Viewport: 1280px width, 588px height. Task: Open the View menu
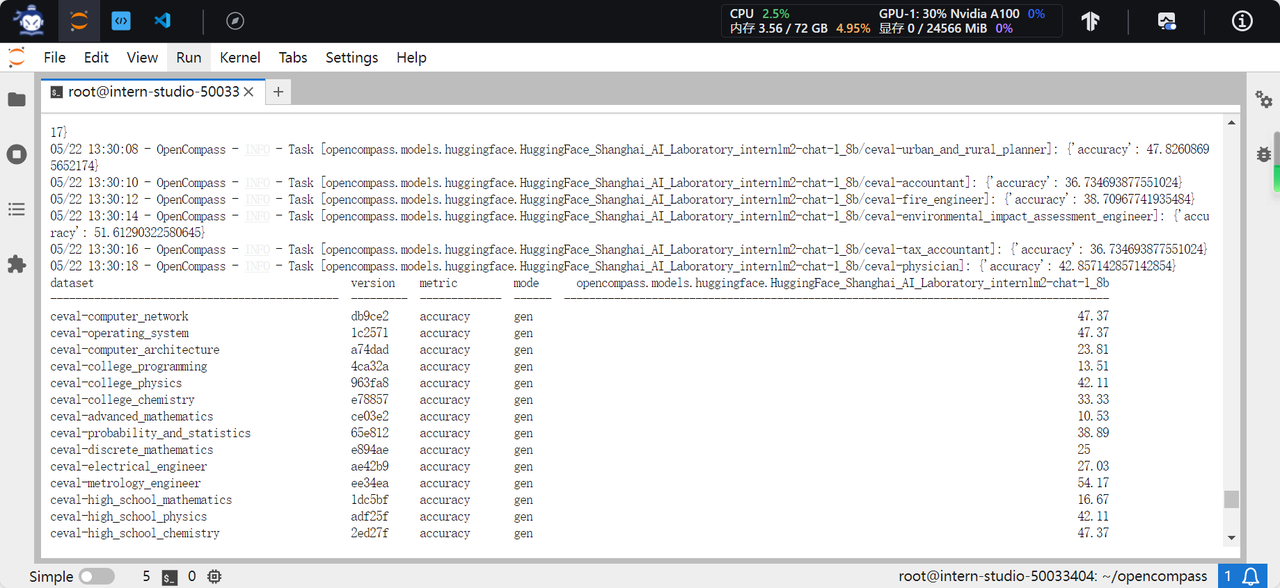coord(142,58)
